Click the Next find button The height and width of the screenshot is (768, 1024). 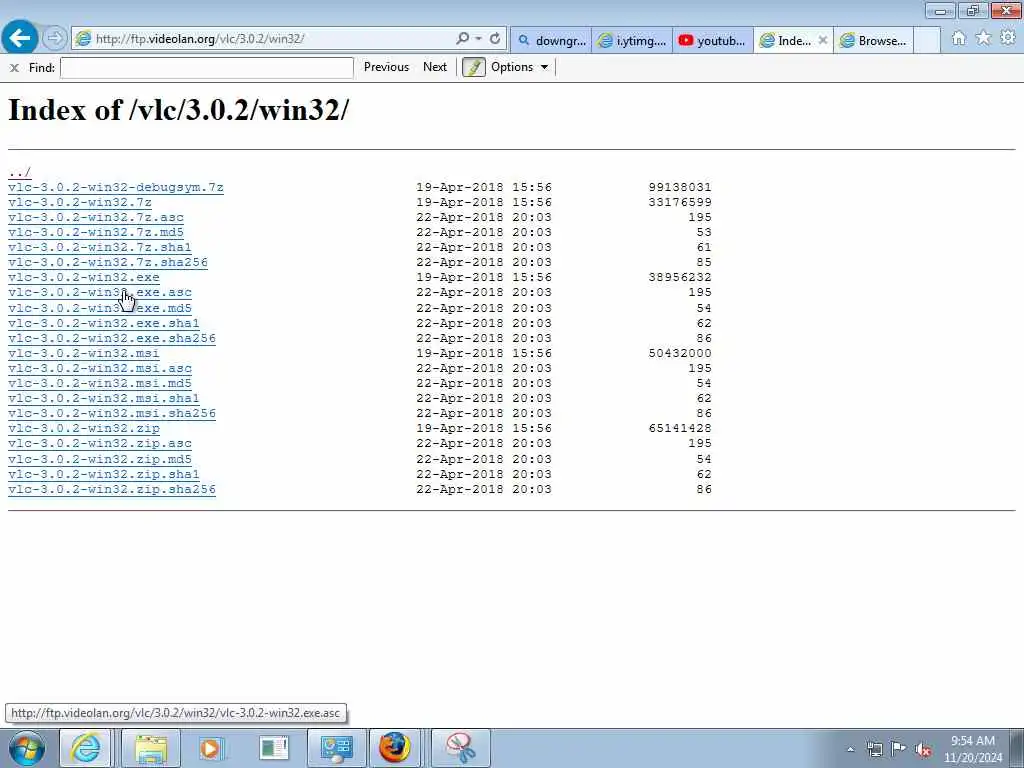[x=435, y=67]
